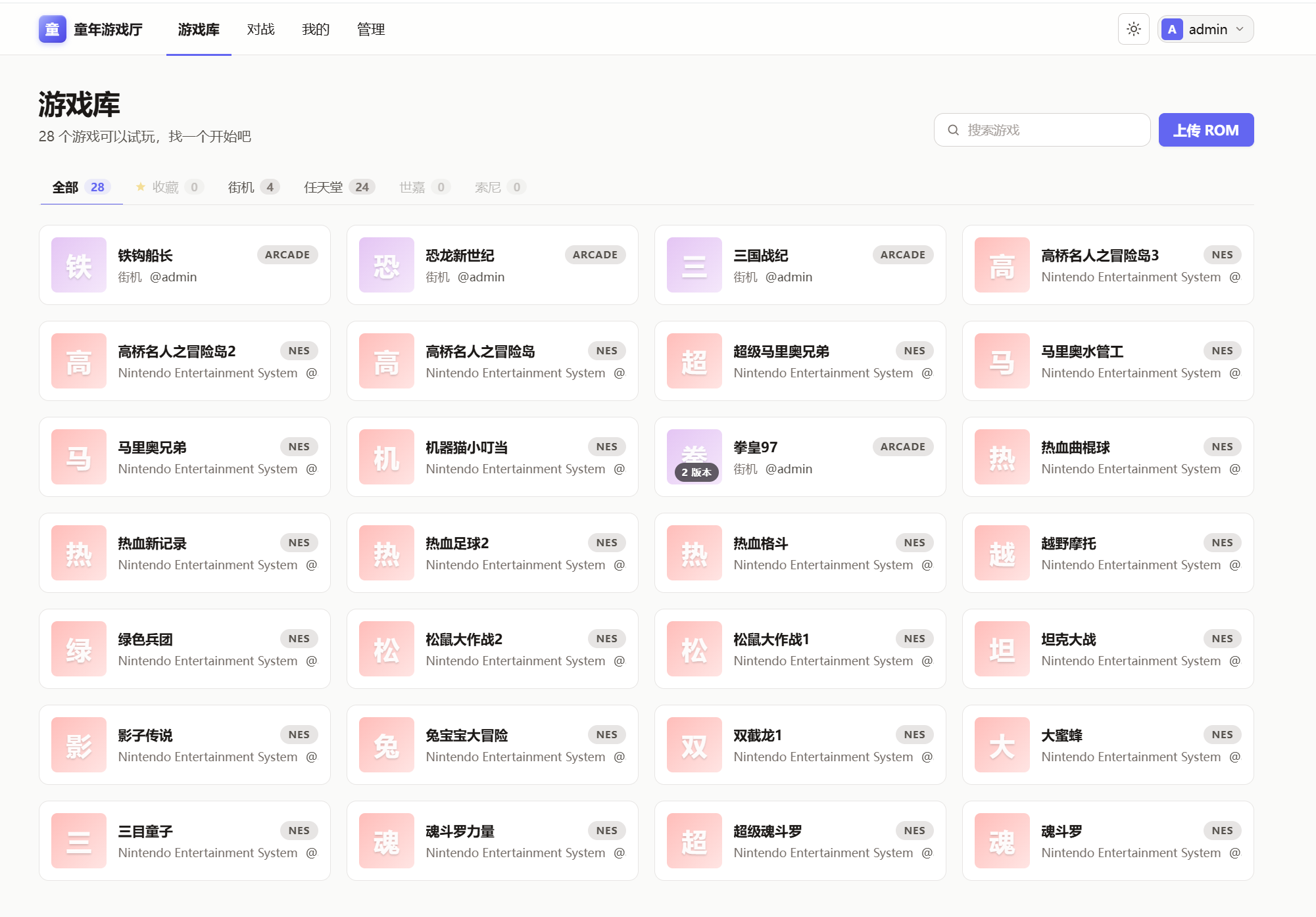Viewport: 1316px width, 917px height.
Task: Open the 魂斗罗 game cover icon
Action: [1001, 841]
